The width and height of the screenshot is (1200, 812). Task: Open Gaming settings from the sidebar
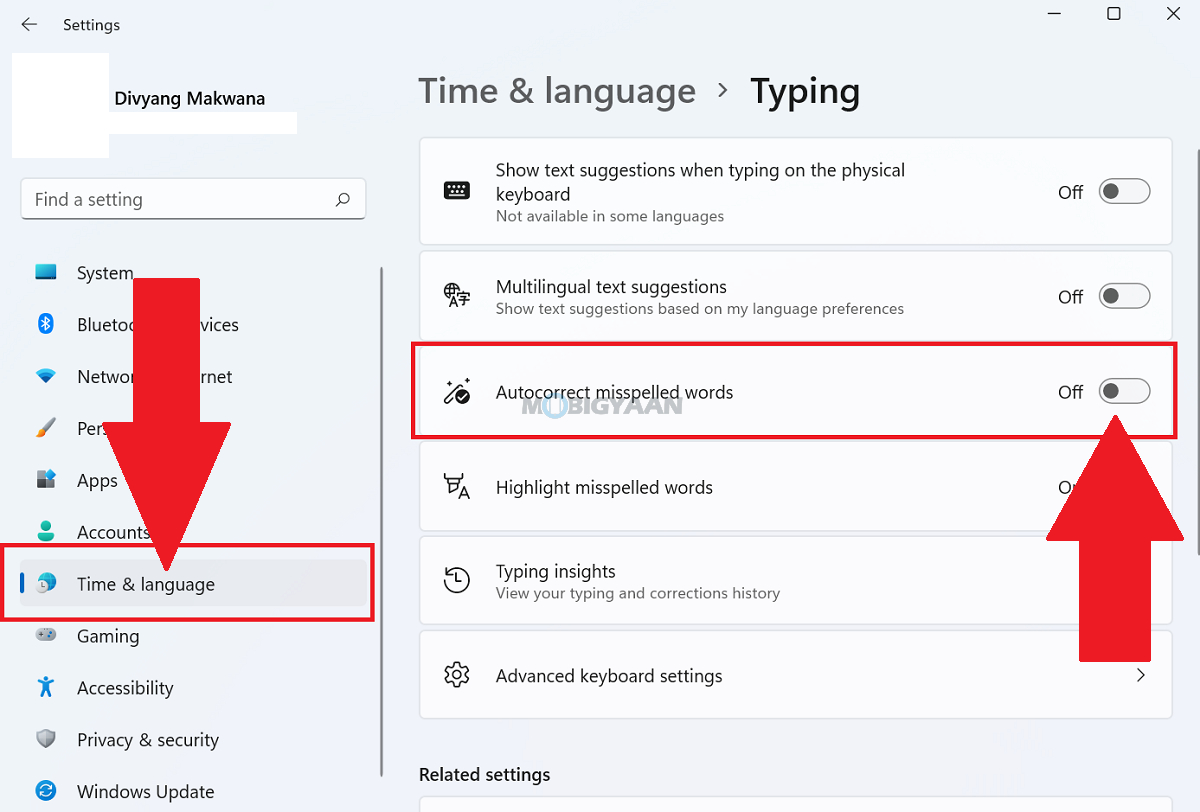[x=46, y=636]
